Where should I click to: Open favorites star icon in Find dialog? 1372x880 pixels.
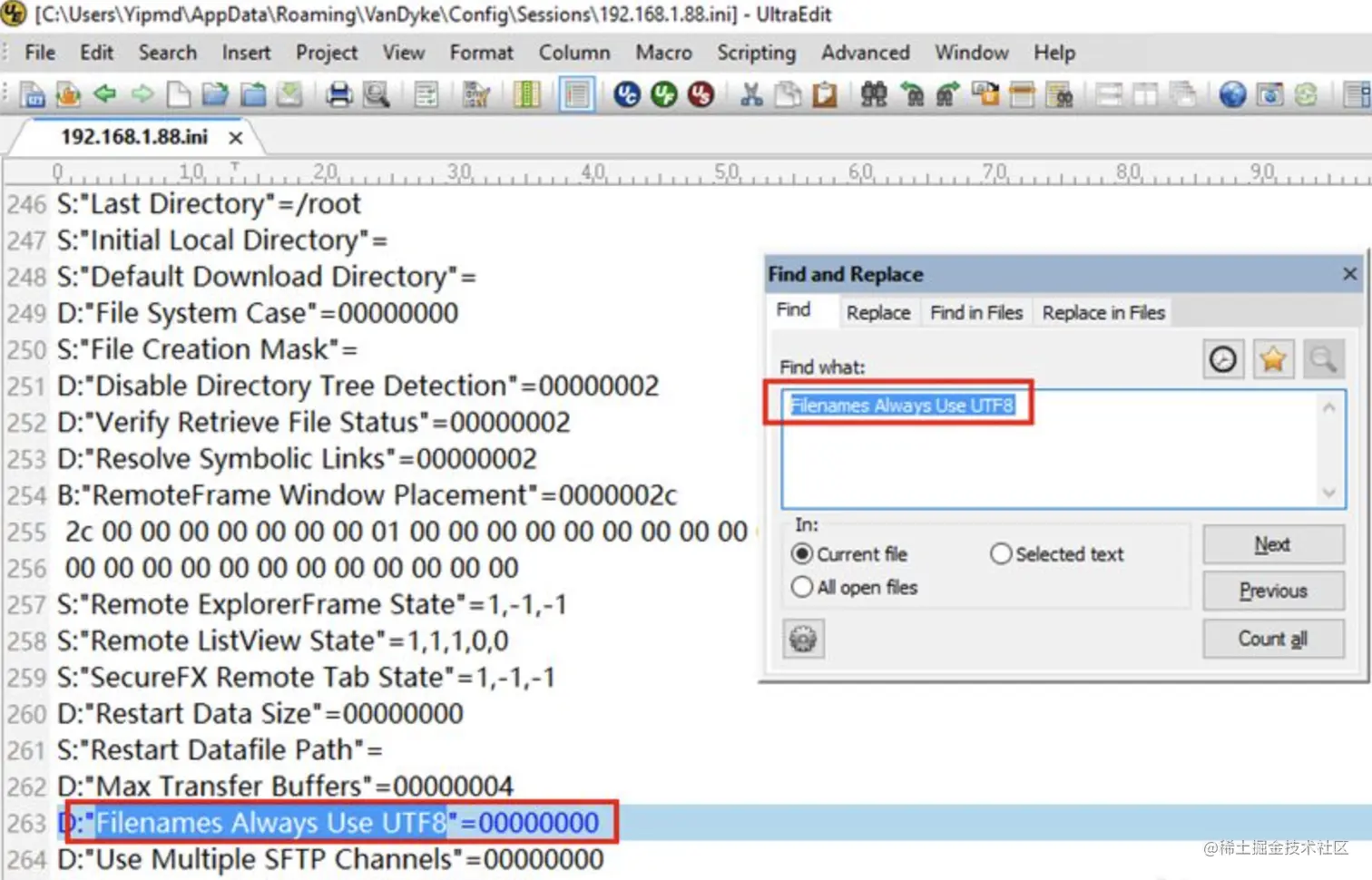tap(1273, 359)
